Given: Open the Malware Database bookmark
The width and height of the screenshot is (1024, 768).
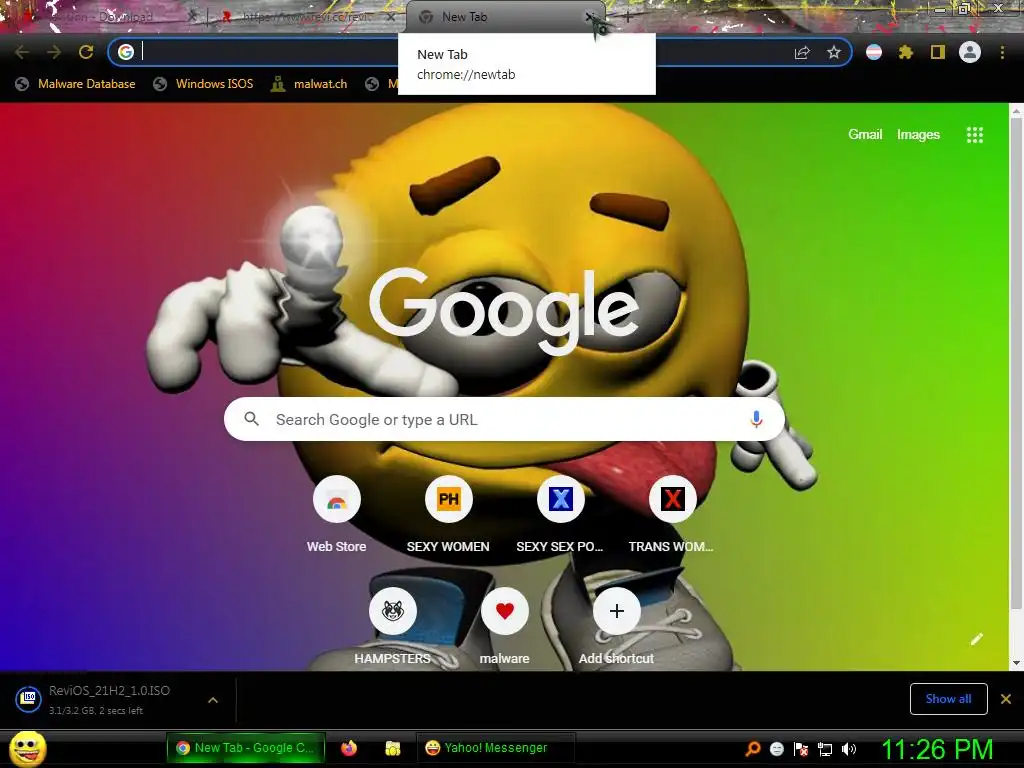Looking at the screenshot, I should [76, 84].
